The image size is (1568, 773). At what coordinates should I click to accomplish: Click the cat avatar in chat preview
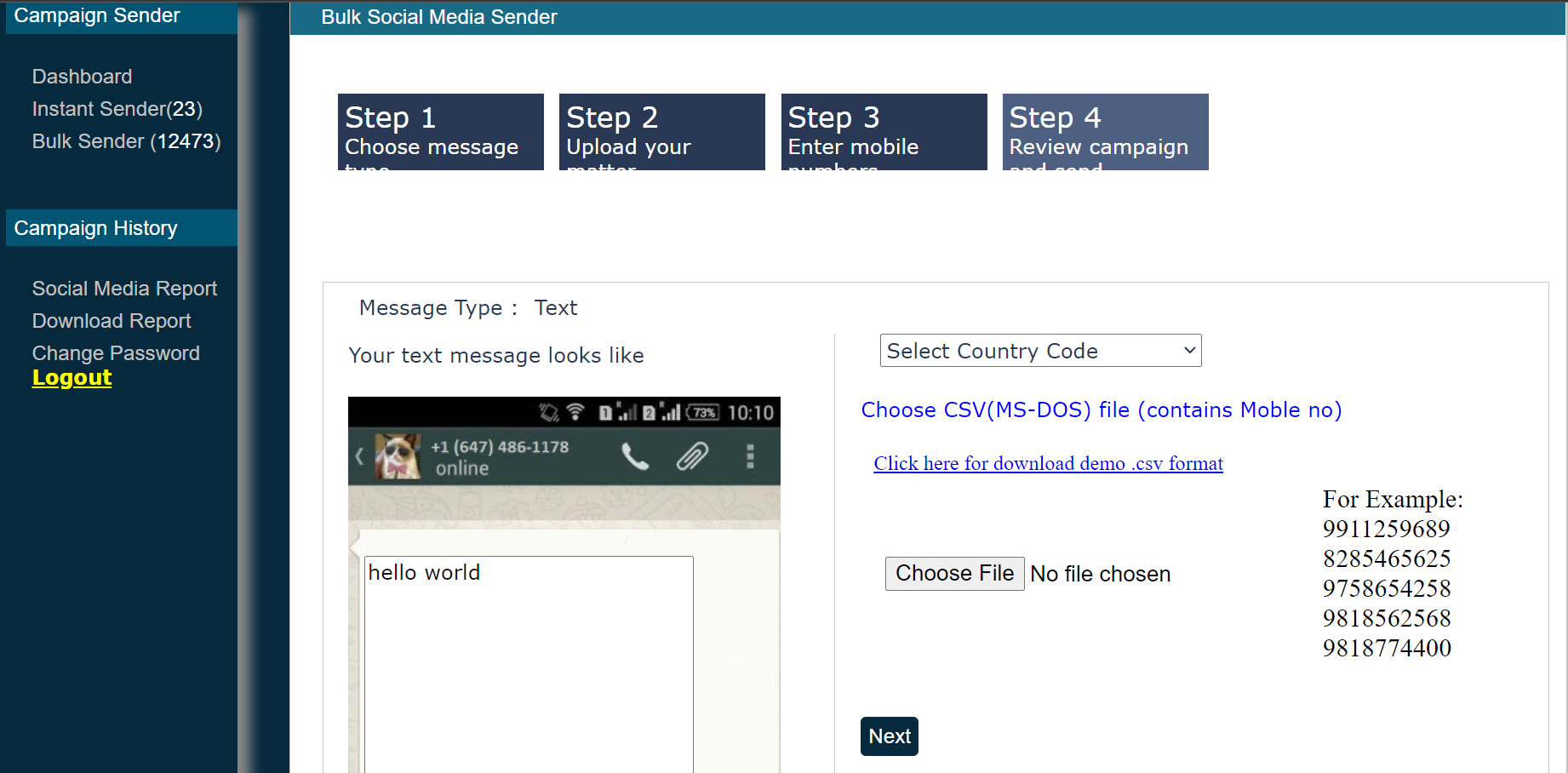(x=398, y=456)
